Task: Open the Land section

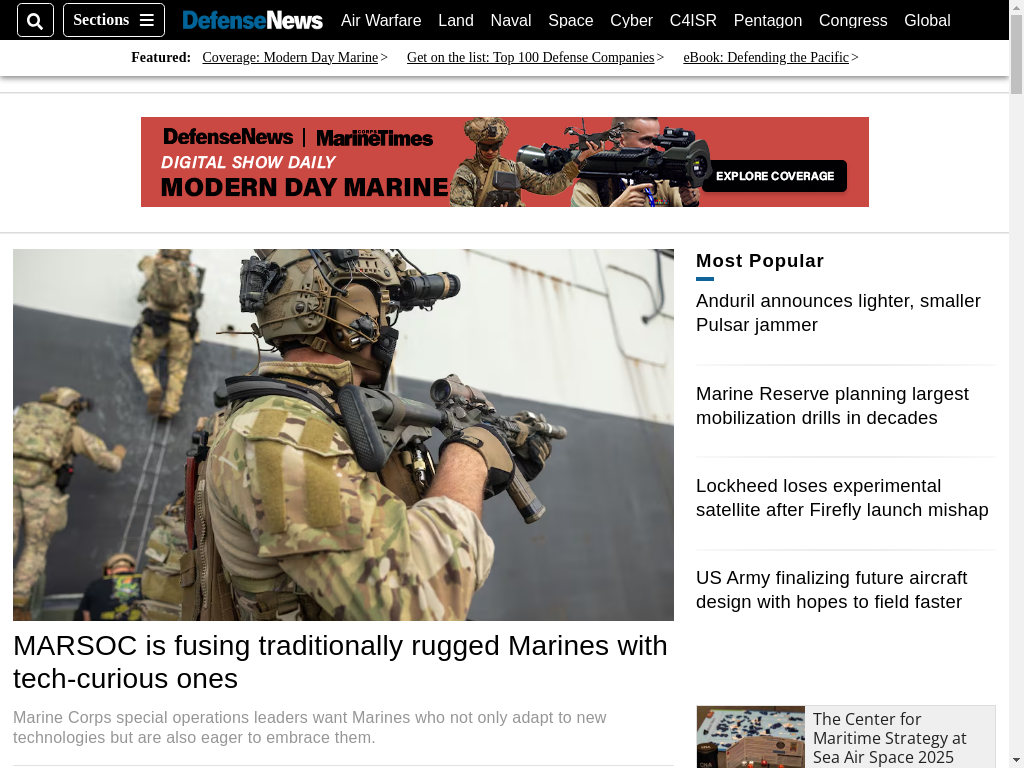Action: click(456, 20)
